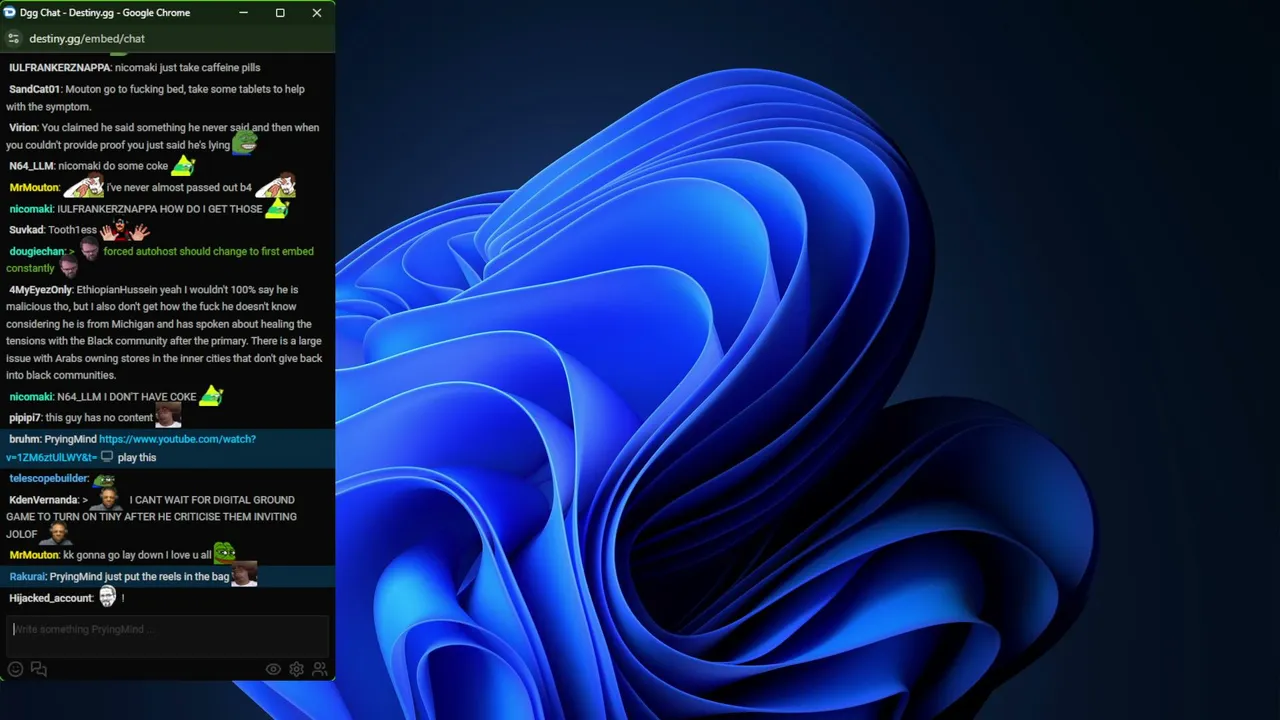Click the destiny.gg/embed/chat address bar
Image resolution: width=1280 pixels, height=720 pixels.
pyautogui.click(x=87, y=38)
